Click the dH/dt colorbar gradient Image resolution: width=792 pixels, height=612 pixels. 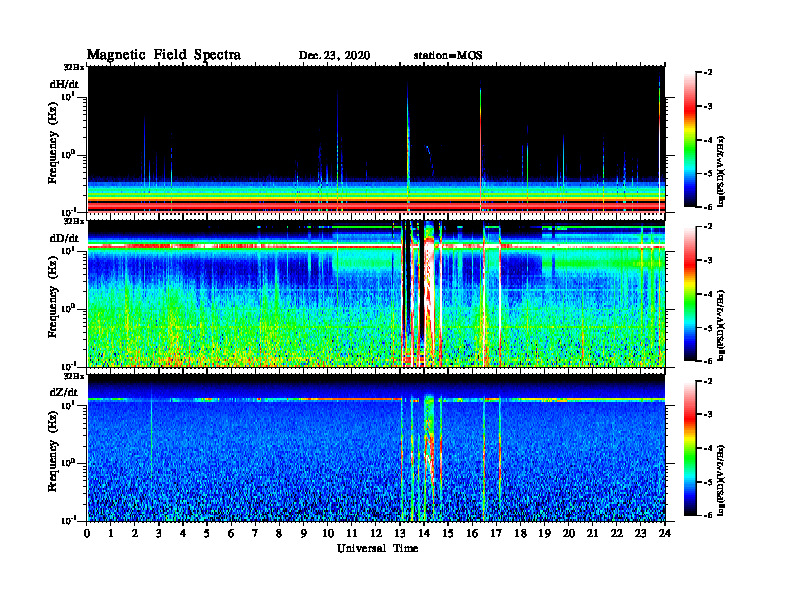tap(690, 139)
